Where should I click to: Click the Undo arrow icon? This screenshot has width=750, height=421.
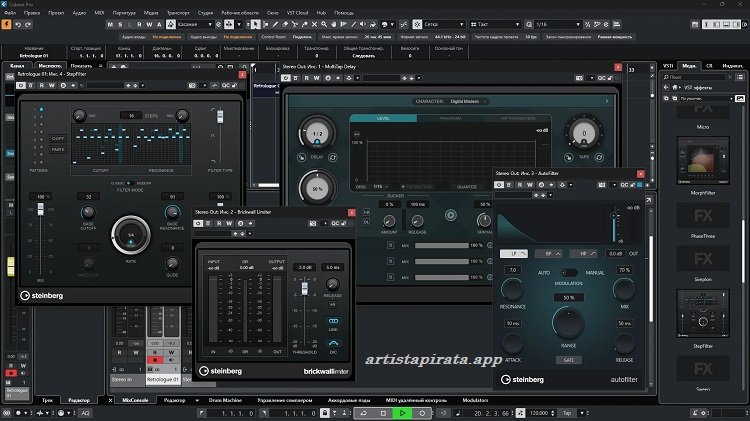tap(18, 24)
